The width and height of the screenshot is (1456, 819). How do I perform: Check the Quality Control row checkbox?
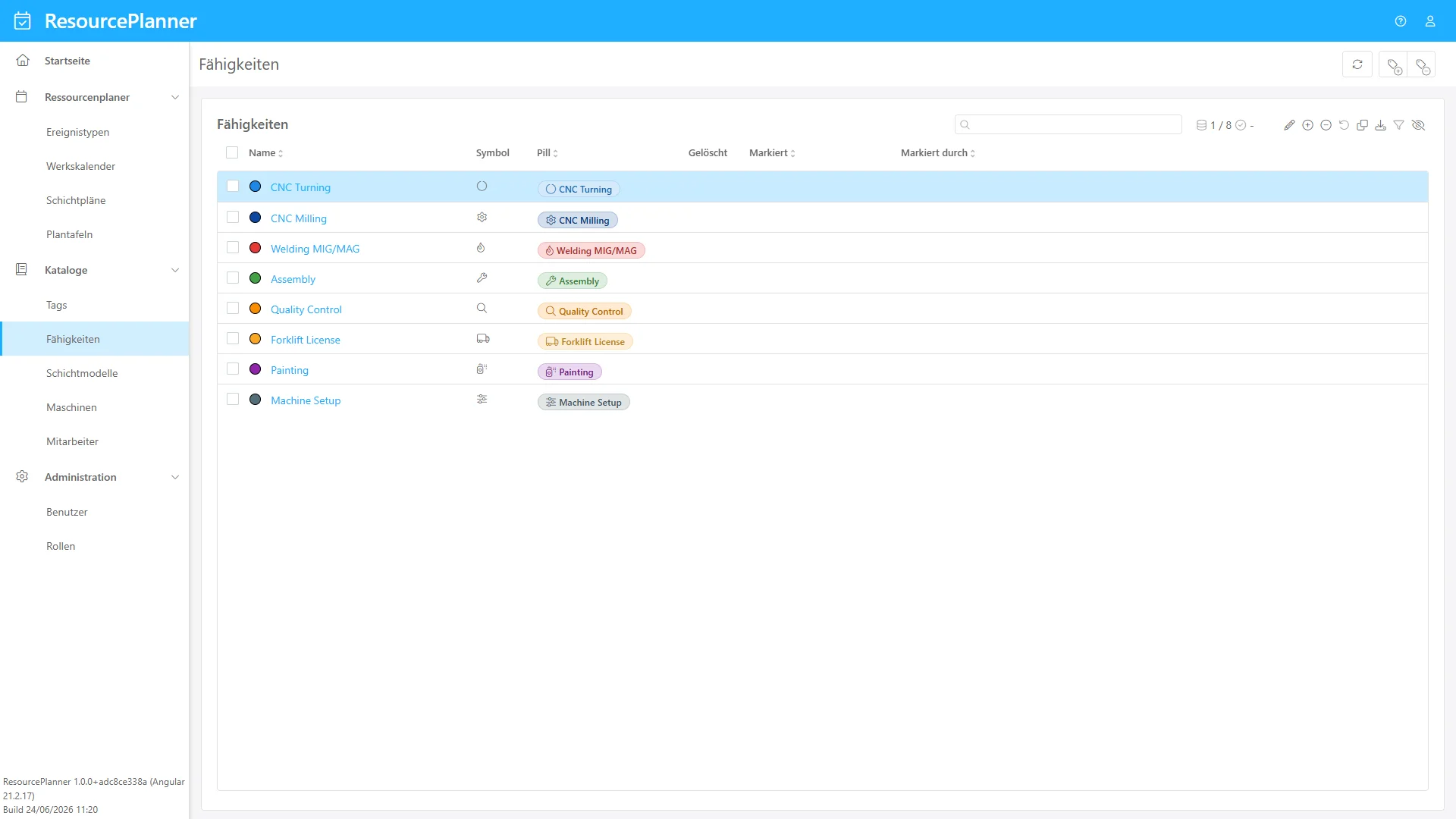pyautogui.click(x=233, y=308)
